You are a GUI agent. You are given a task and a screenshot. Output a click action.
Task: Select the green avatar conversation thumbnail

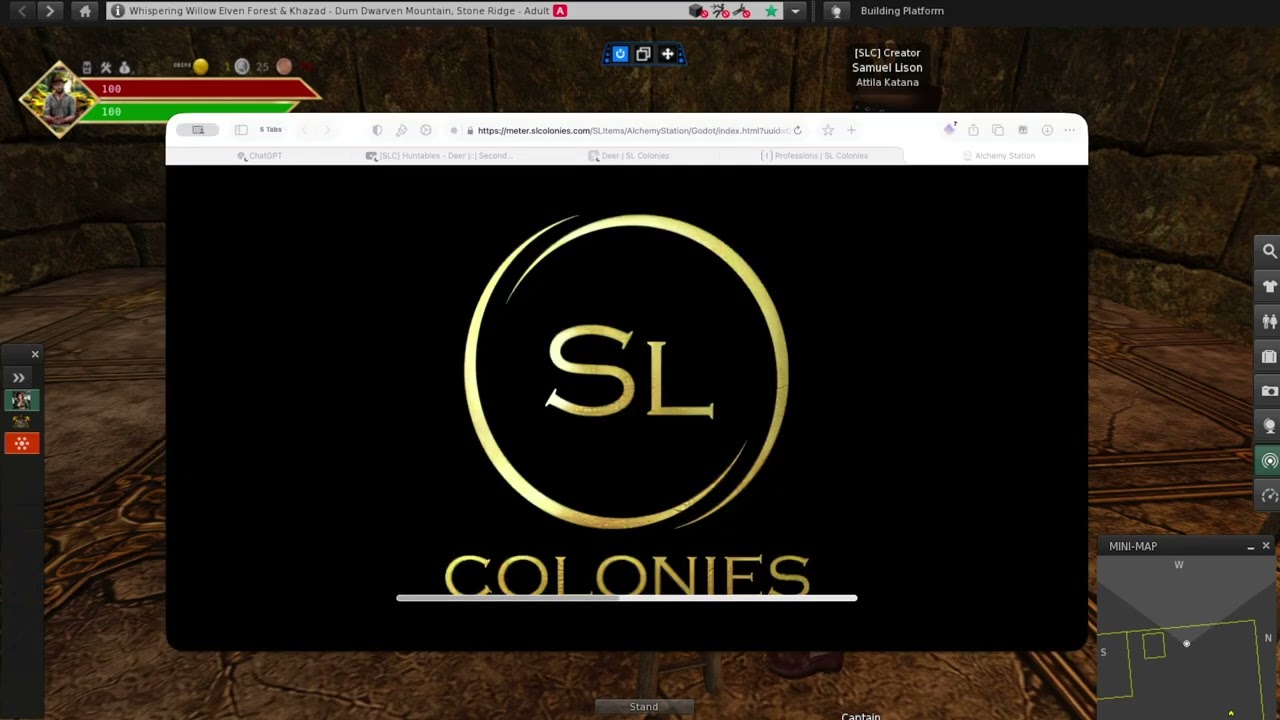(x=21, y=400)
